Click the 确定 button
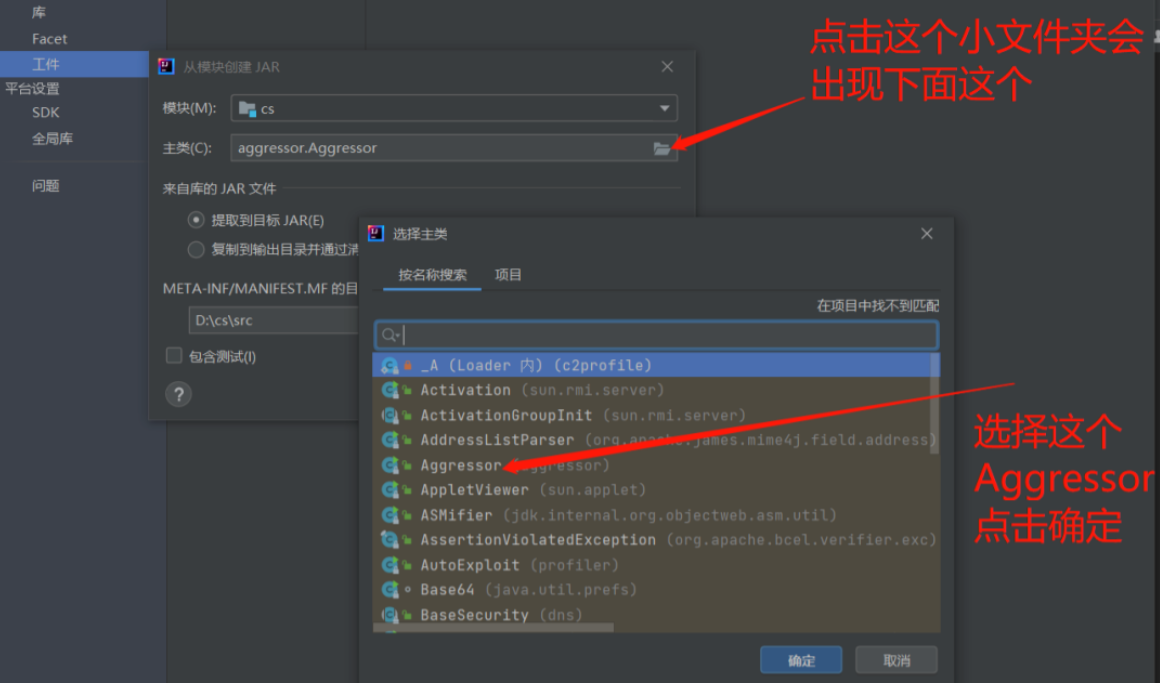Screen dimensions: 1160x683 click(801, 660)
